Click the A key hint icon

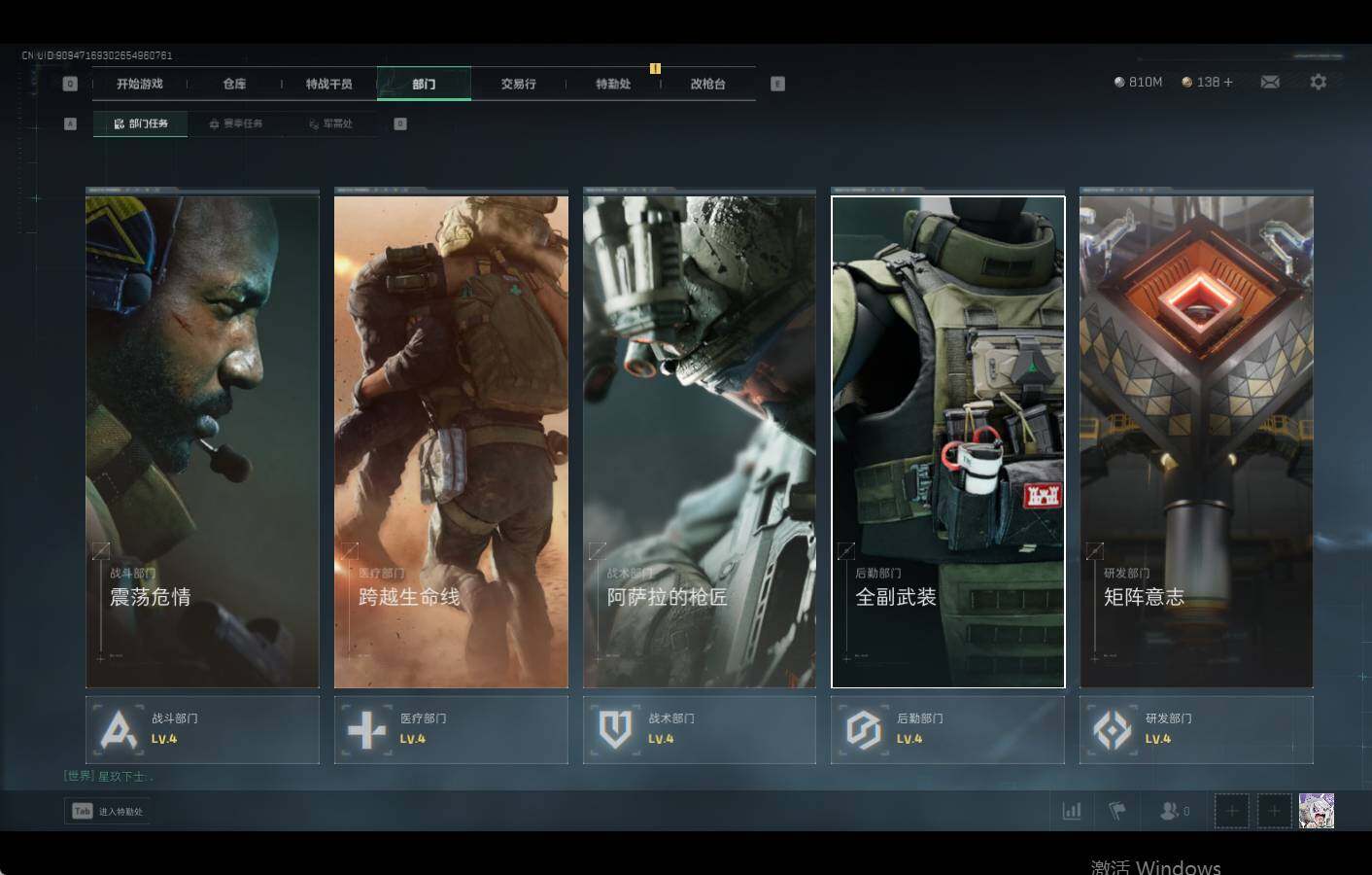click(x=70, y=123)
